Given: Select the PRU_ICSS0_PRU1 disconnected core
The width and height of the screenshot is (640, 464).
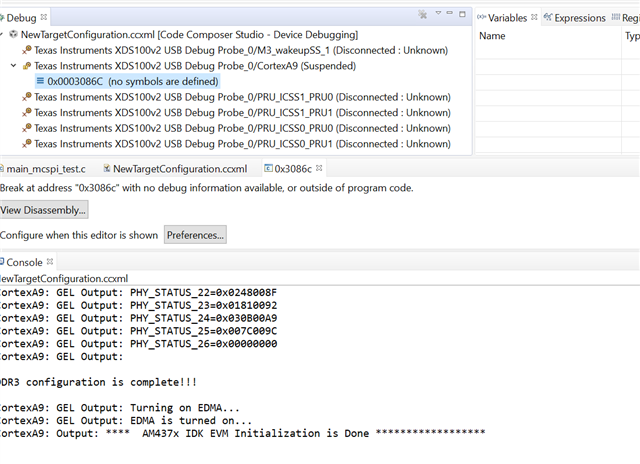Looking at the screenshot, I should pos(242,144).
